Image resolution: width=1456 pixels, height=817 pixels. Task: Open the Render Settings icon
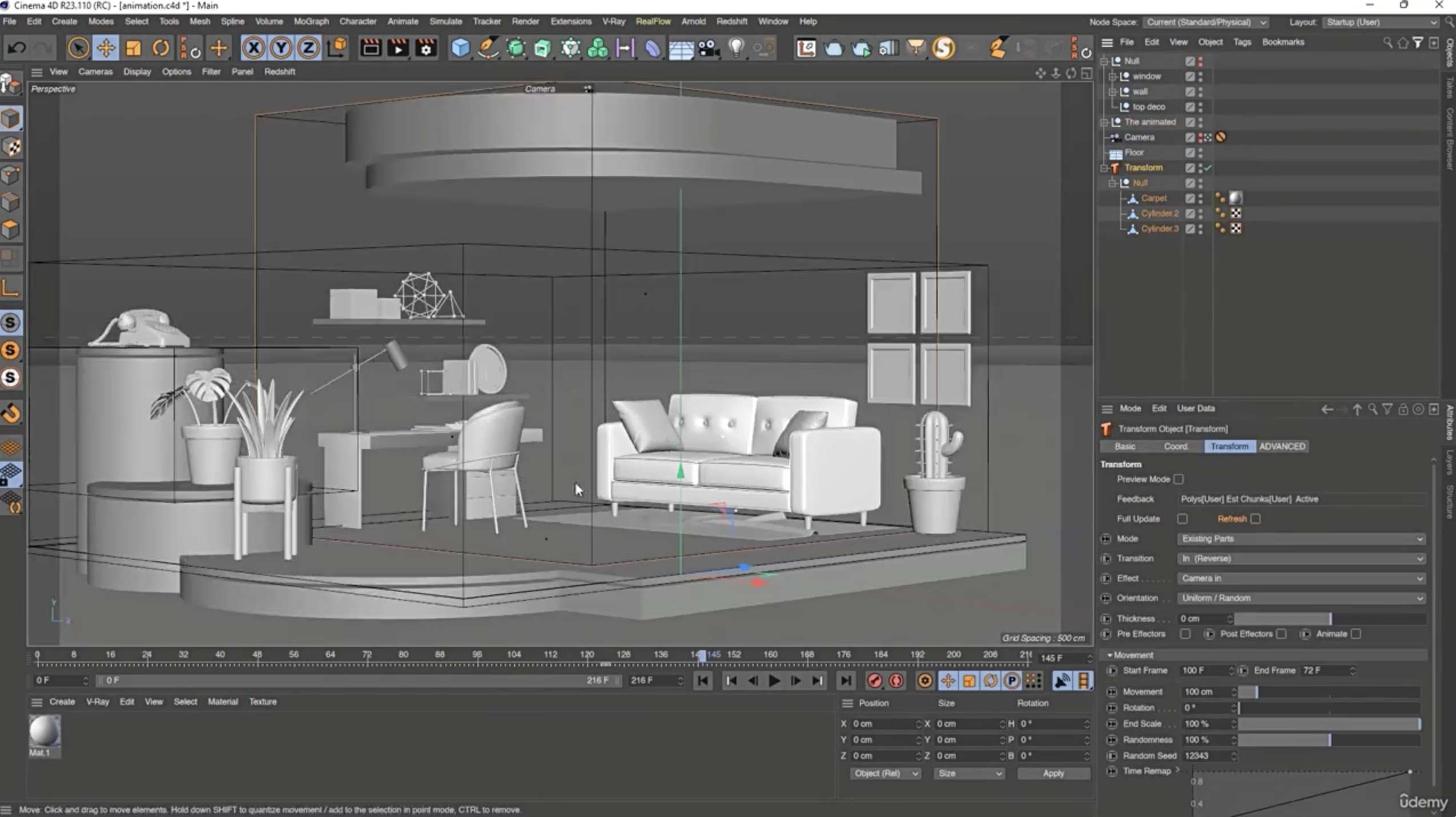click(x=426, y=49)
